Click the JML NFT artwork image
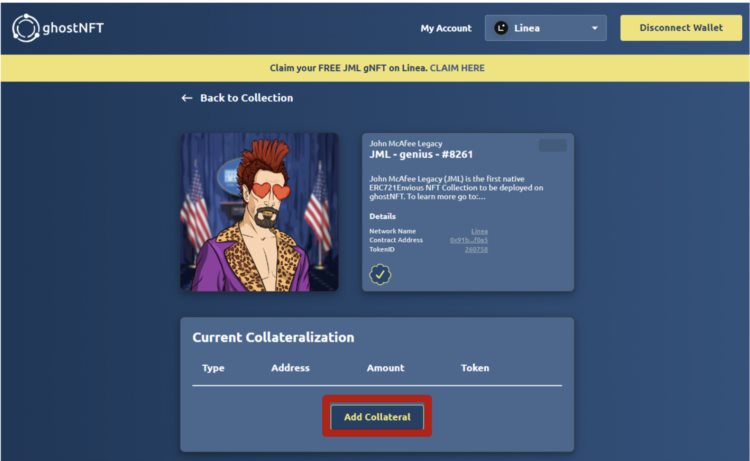 pos(259,212)
